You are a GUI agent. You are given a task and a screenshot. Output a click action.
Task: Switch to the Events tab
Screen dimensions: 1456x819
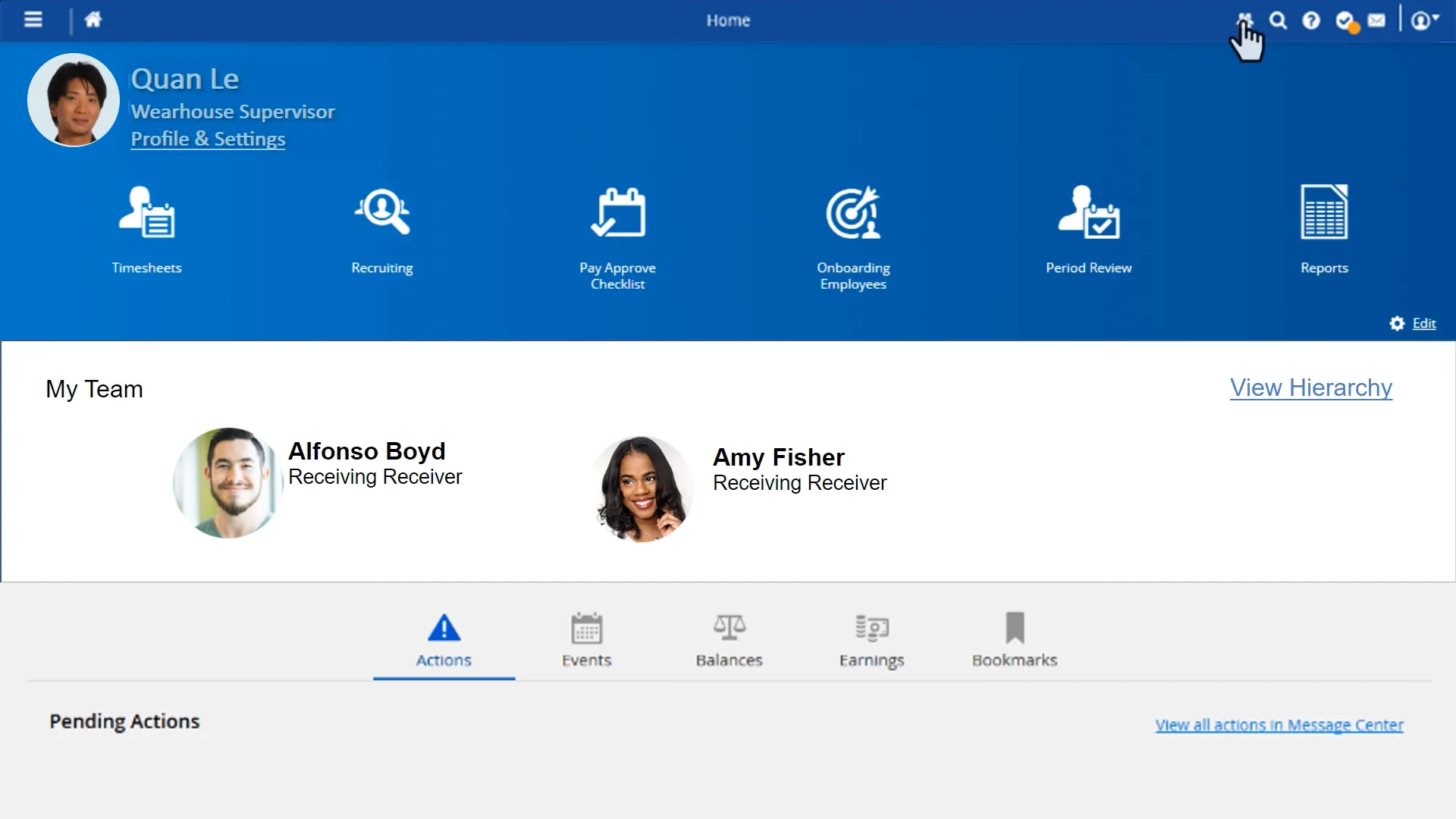click(x=586, y=641)
